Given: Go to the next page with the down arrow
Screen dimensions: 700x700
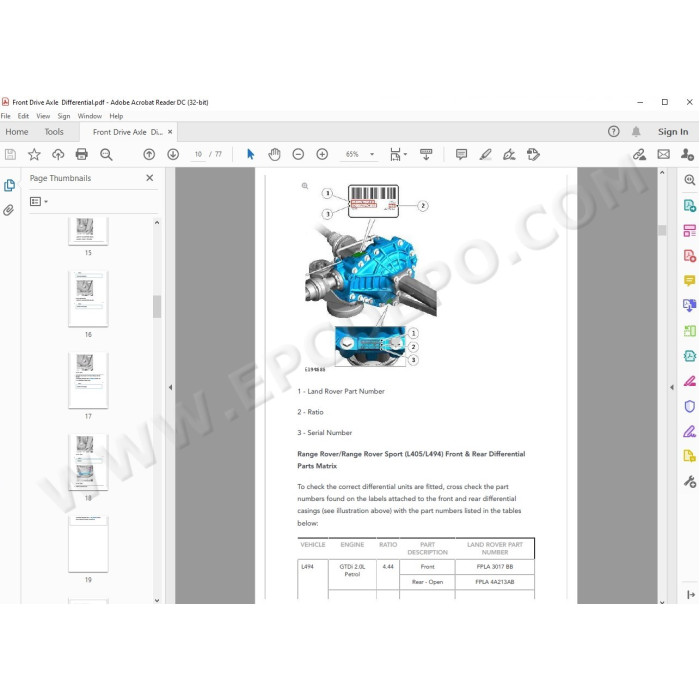Looking at the screenshot, I should pyautogui.click(x=173, y=154).
